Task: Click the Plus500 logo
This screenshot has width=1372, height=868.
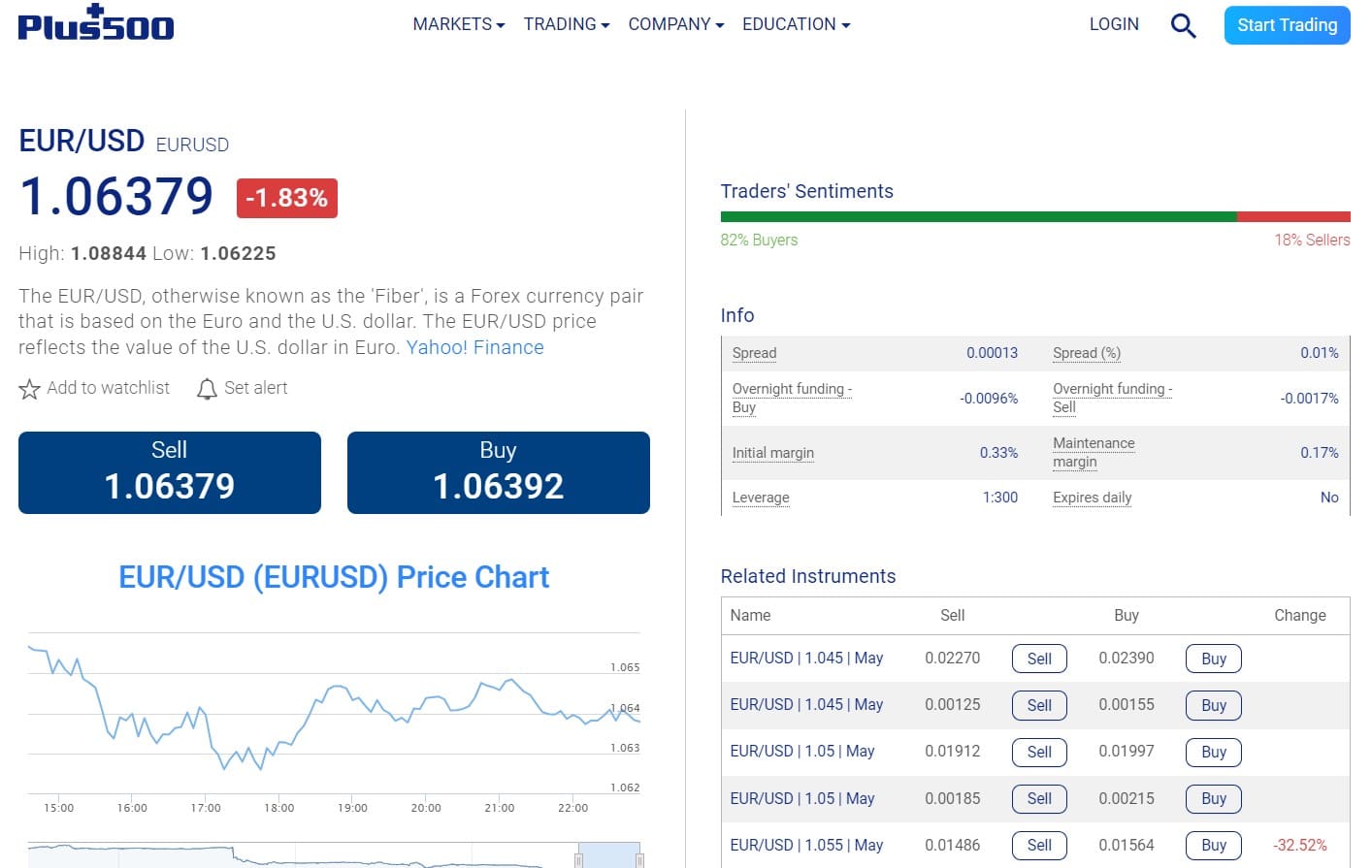Action: coord(95,23)
